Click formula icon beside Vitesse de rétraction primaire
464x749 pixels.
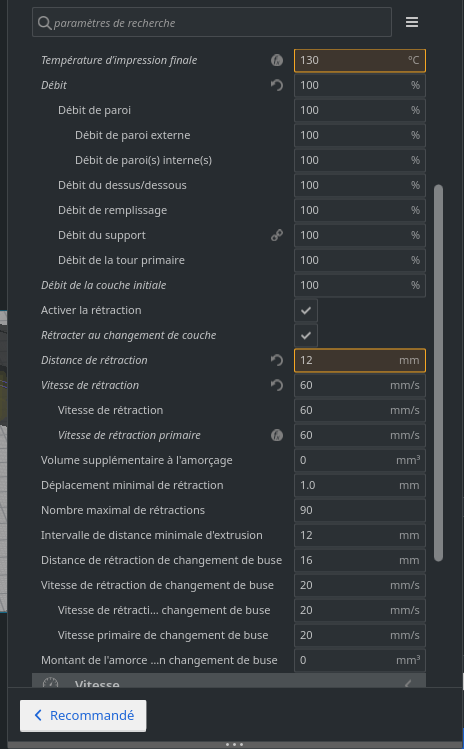(x=277, y=435)
